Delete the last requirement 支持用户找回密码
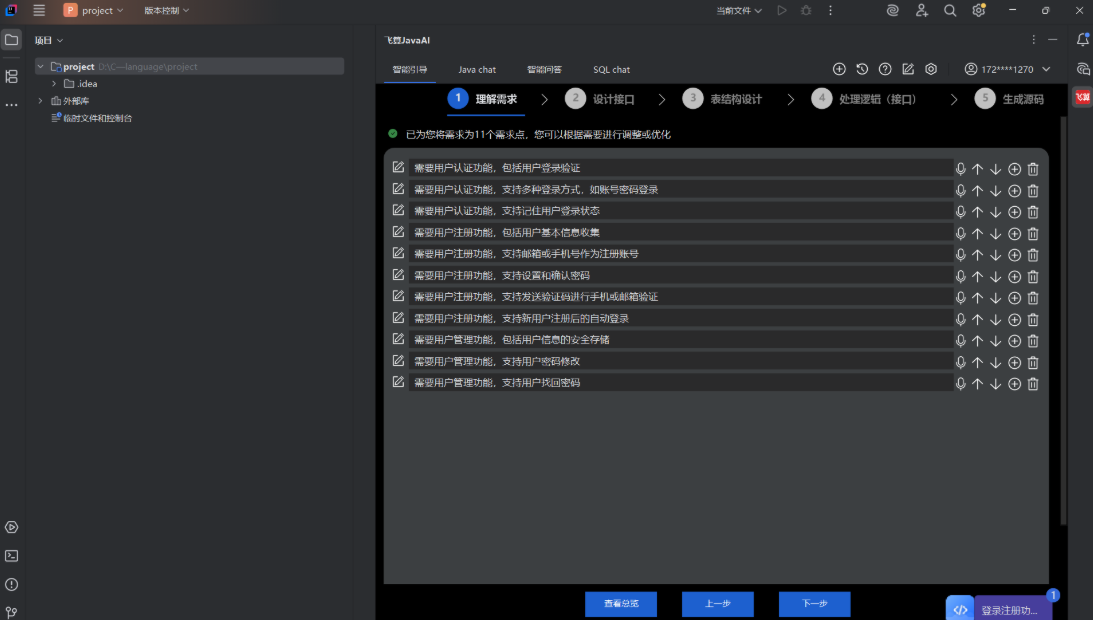Image resolution: width=1093 pixels, height=620 pixels. pos(1033,384)
